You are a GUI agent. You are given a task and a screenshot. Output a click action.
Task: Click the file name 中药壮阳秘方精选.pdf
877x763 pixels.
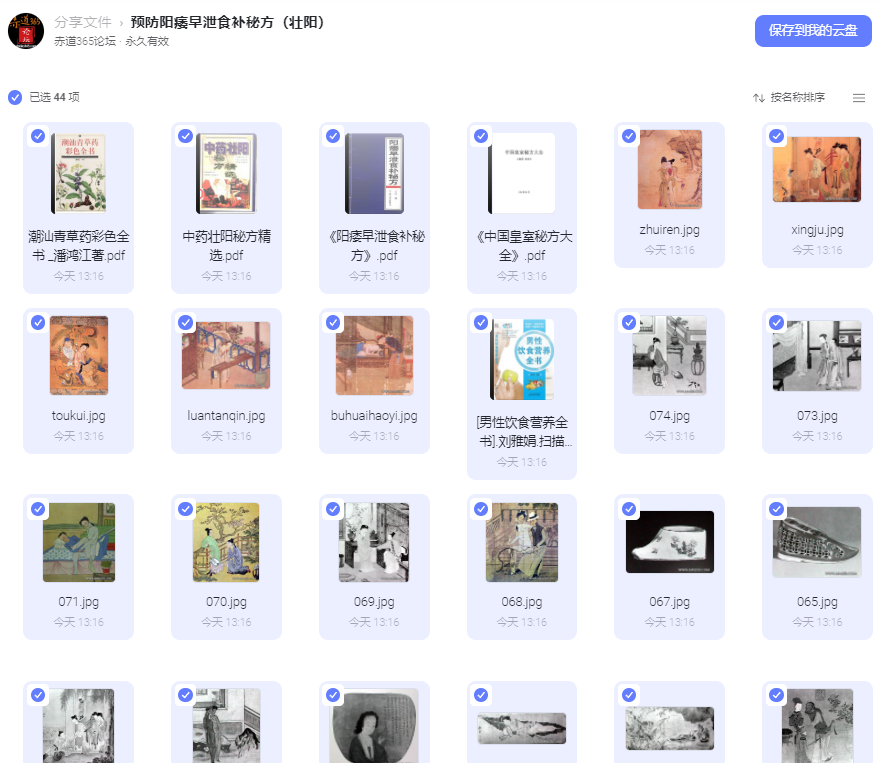tap(226, 246)
